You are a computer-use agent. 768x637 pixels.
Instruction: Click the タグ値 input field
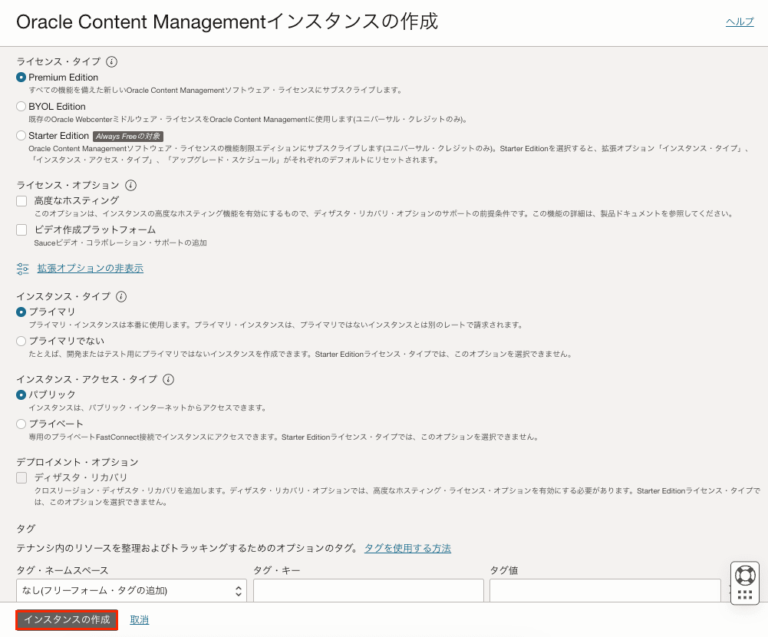click(x=604, y=591)
